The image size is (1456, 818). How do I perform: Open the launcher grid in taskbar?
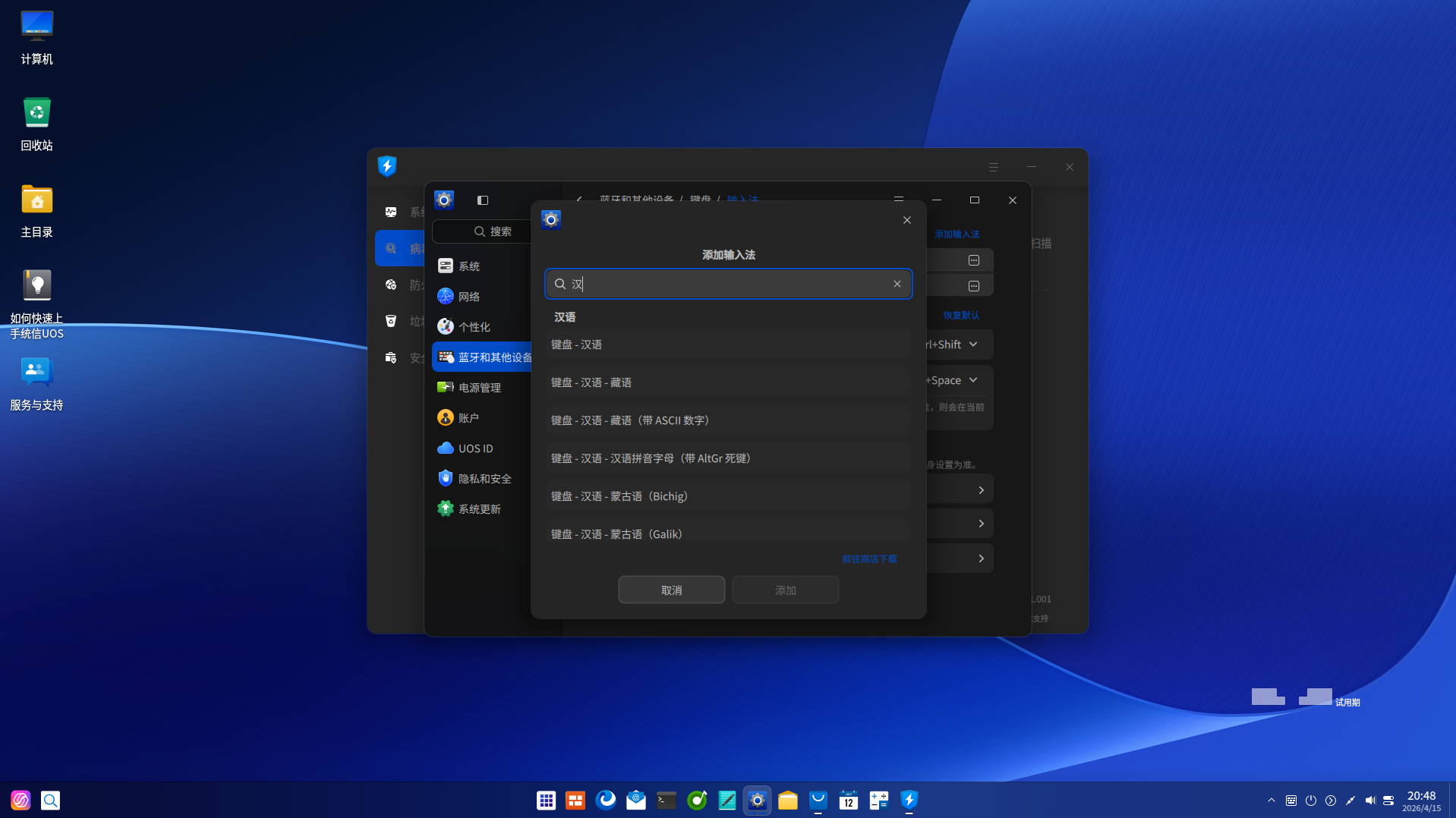546,800
